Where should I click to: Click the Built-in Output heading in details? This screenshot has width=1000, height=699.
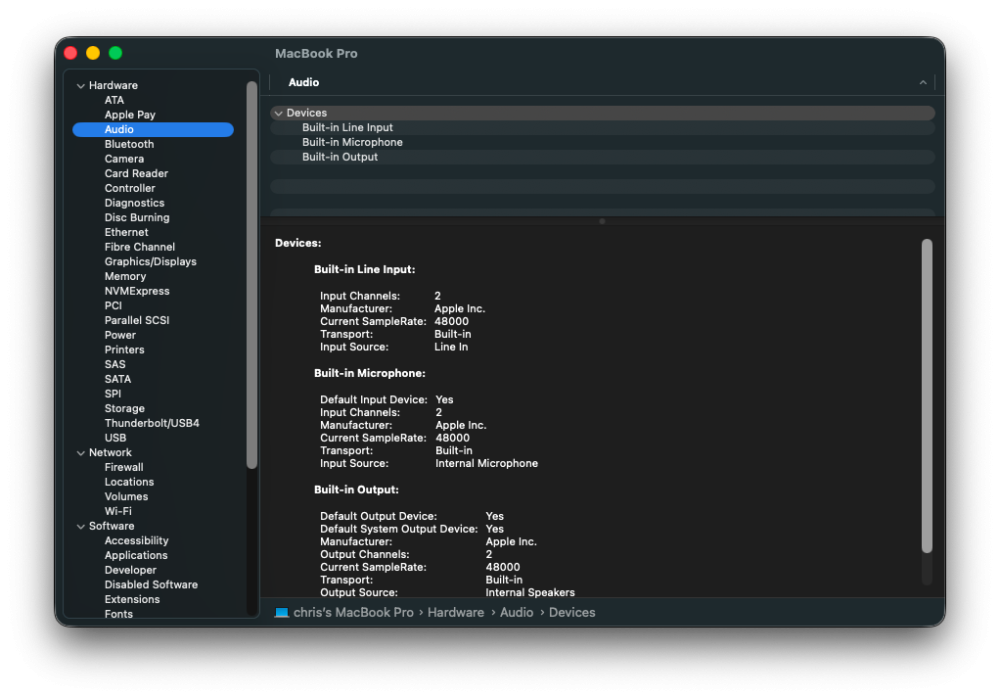click(x=357, y=490)
